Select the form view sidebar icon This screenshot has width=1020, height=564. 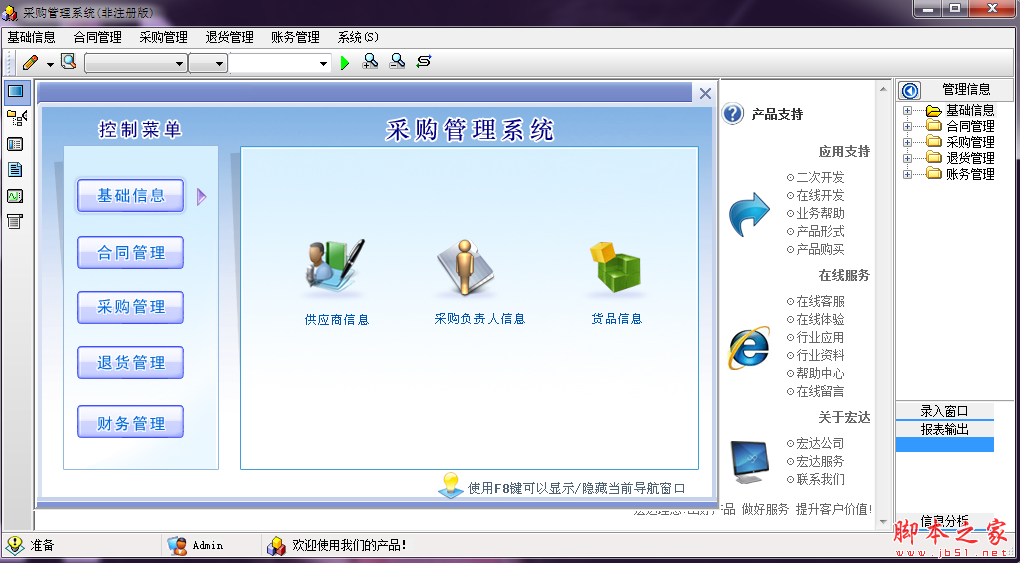(15, 144)
